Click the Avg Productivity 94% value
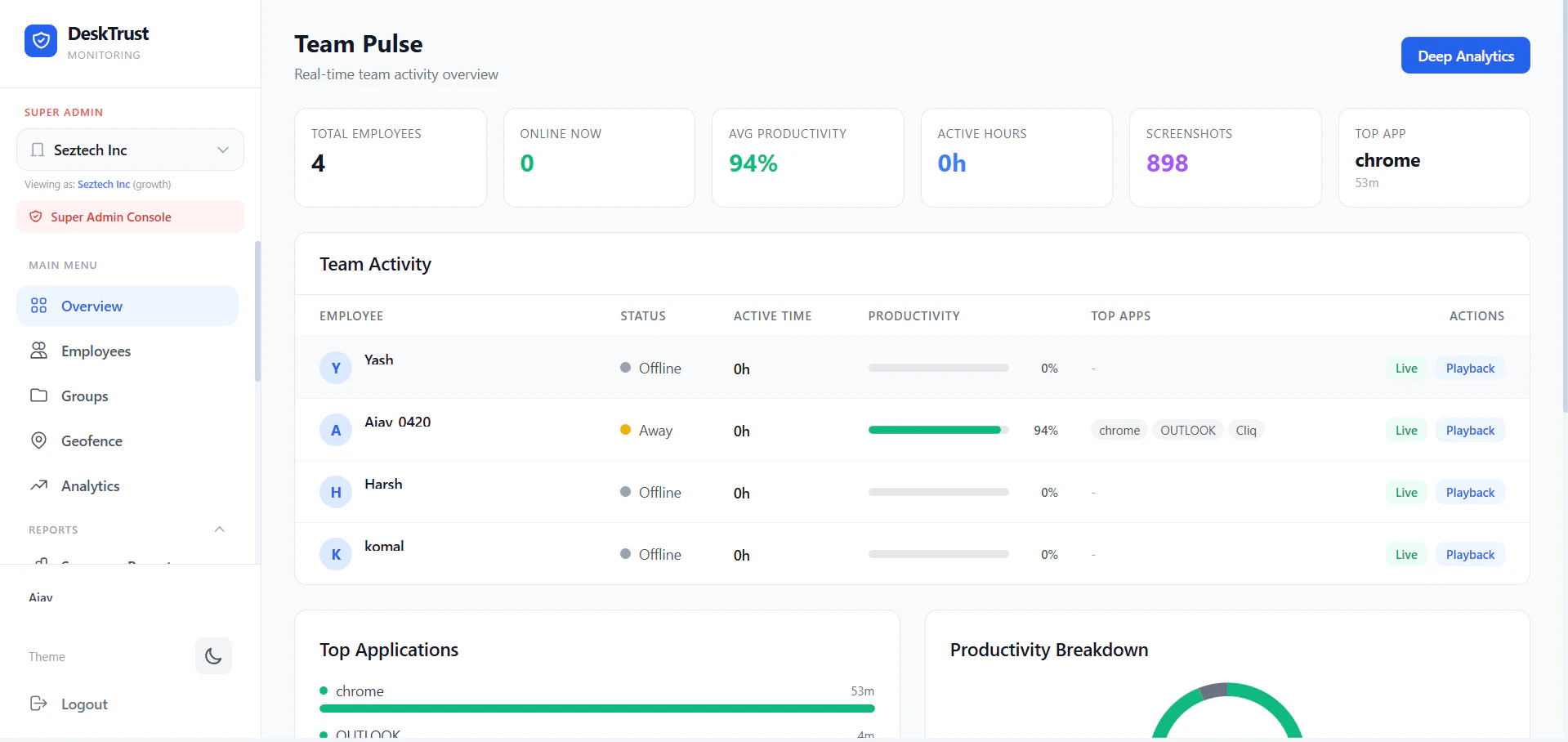This screenshot has width=1568, height=742. (753, 163)
